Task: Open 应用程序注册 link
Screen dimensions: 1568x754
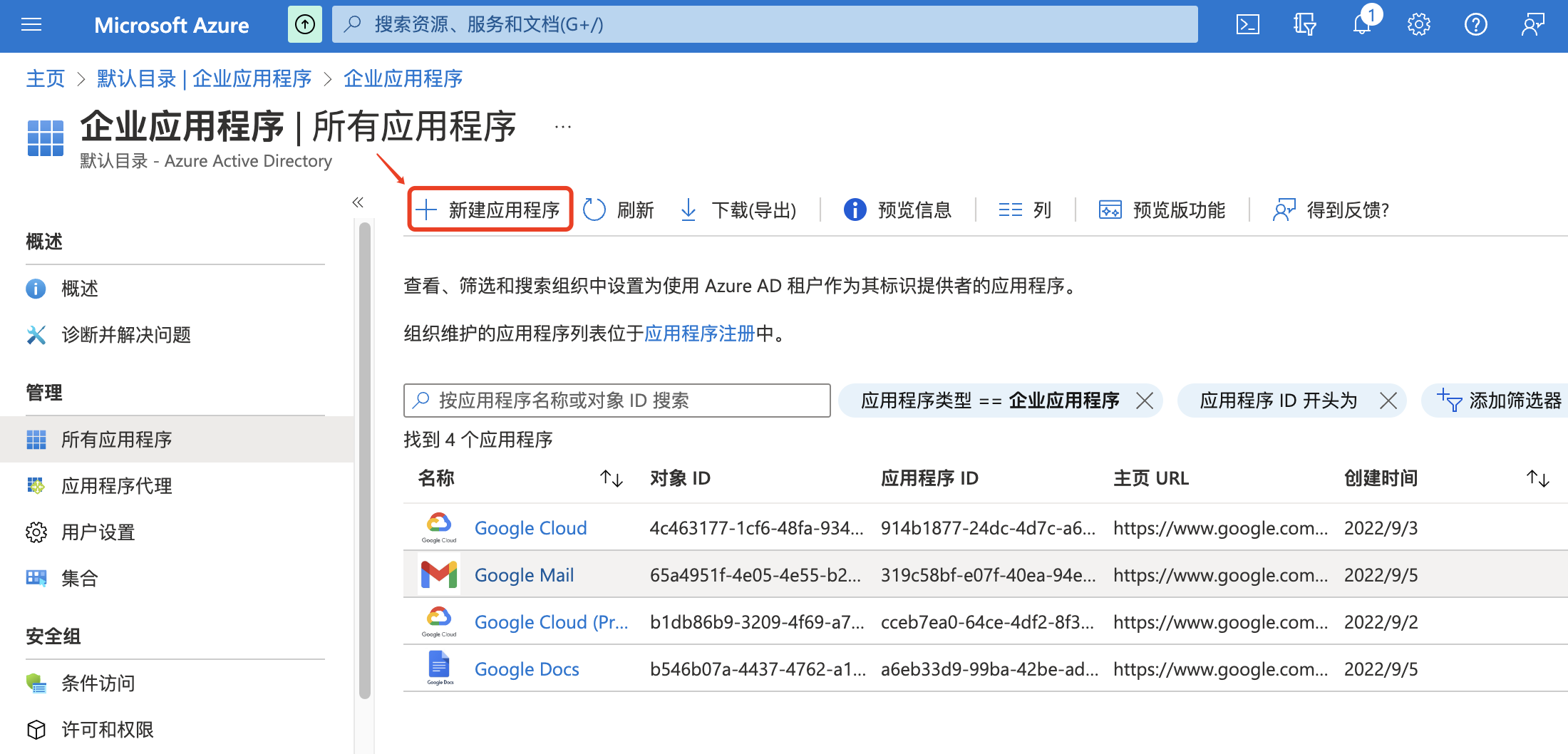Action: coord(699,334)
